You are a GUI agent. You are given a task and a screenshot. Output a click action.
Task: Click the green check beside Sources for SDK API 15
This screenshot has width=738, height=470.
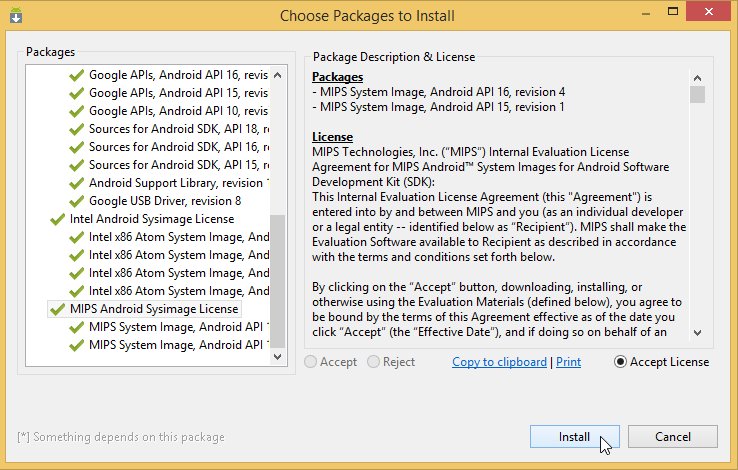click(x=76, y=166)
